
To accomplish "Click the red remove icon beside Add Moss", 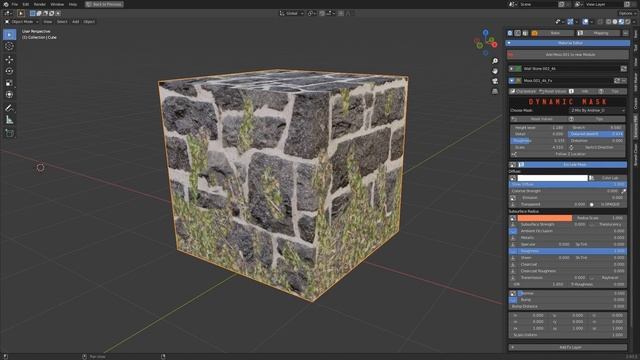I will pos(511,54).
